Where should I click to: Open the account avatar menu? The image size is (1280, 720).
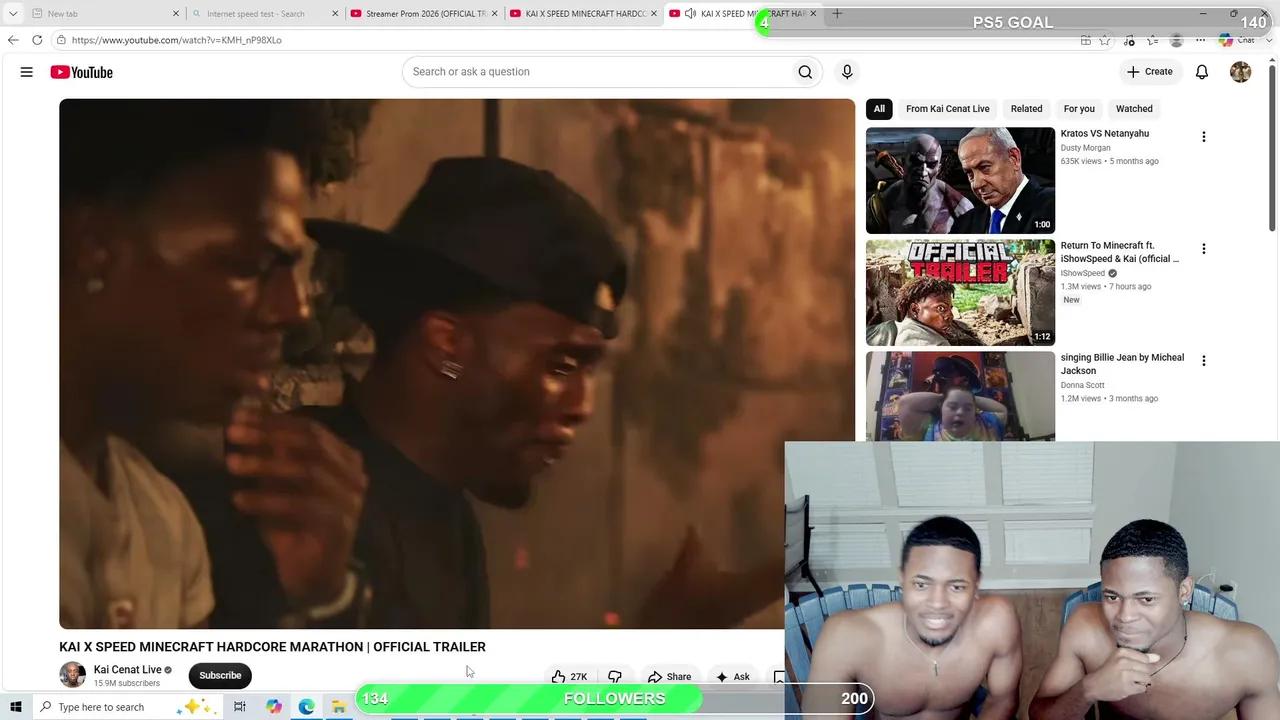click(1240, 72)
